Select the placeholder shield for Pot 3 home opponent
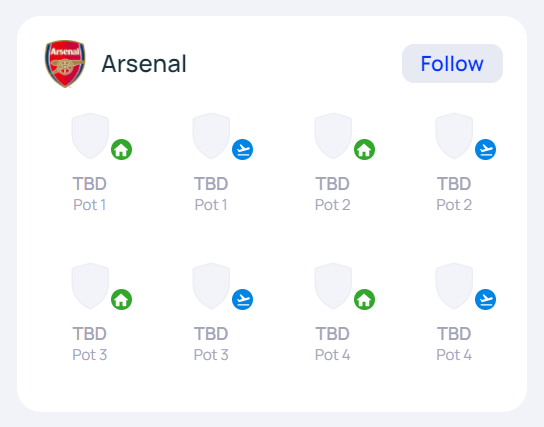The width and height of the screenshot is (544, 427). click(90, 286)
